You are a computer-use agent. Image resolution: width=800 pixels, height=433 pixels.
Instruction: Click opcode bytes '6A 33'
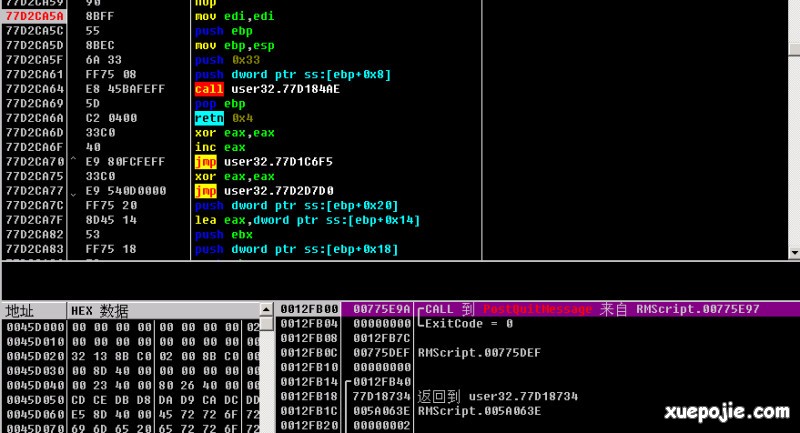point(104,60)
